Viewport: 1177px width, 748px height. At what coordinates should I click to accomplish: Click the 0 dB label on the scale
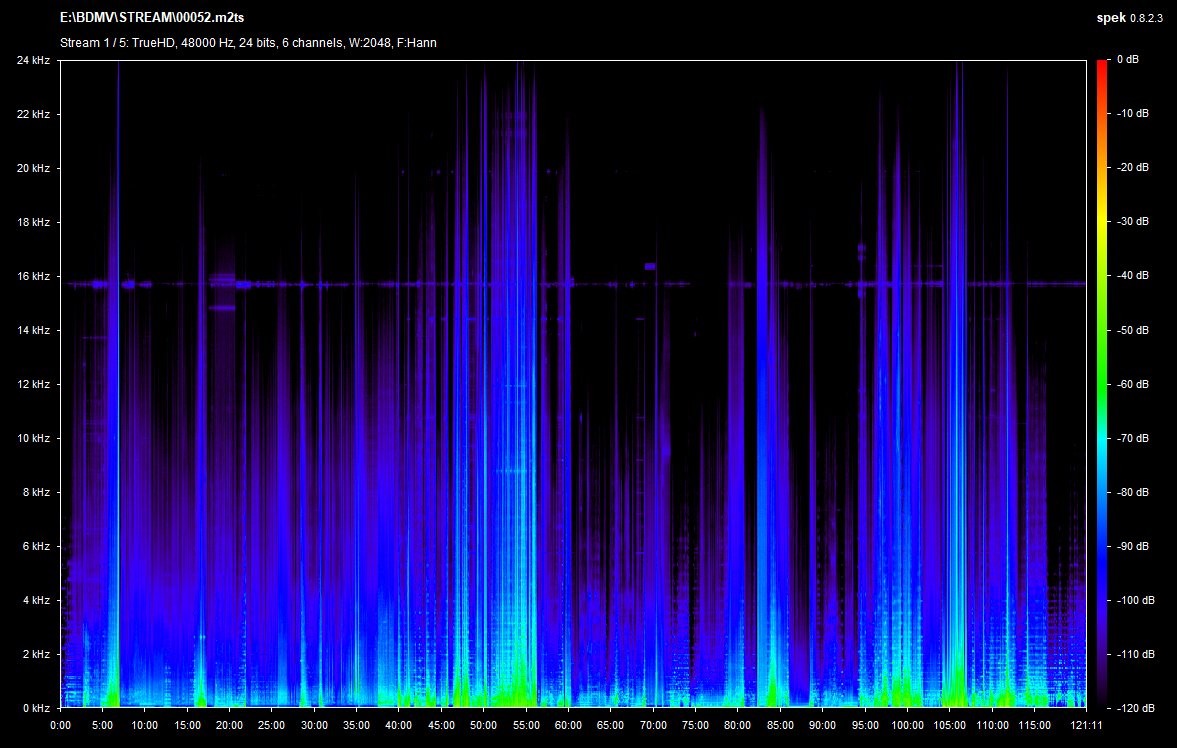(x=1128, y=61)
